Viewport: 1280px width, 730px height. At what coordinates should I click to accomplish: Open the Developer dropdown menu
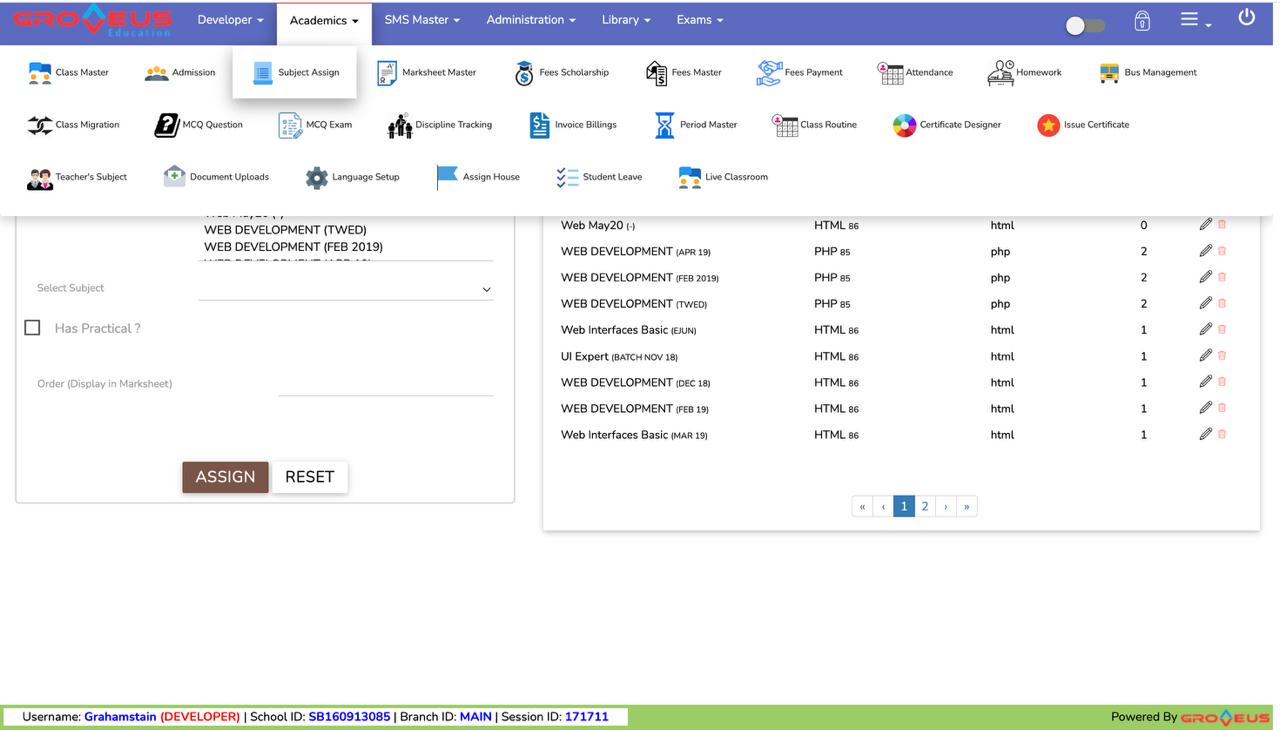(230, 20)
